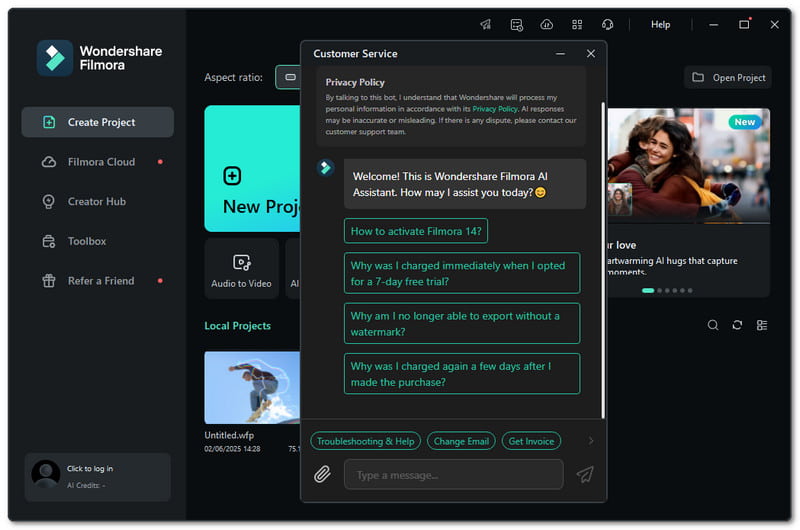This screenshot has width=800, height=530.
Task: Open the Help menu
Action: click(660, 24)
